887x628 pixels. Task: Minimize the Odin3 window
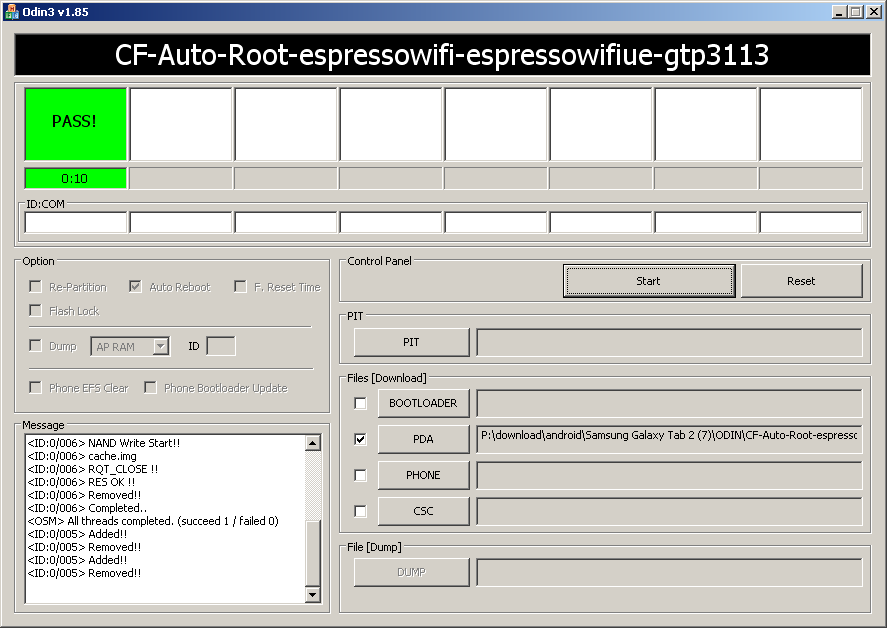coord(839,11)
